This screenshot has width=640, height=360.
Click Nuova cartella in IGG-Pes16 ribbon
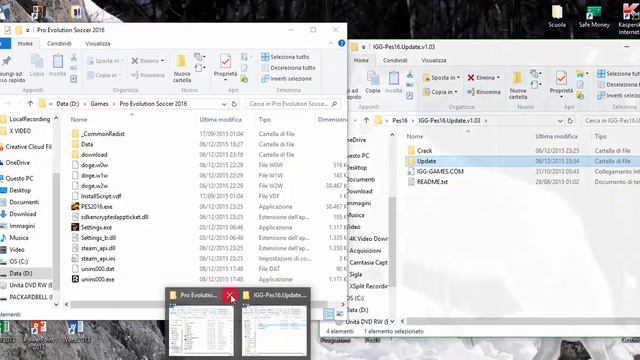518,85
